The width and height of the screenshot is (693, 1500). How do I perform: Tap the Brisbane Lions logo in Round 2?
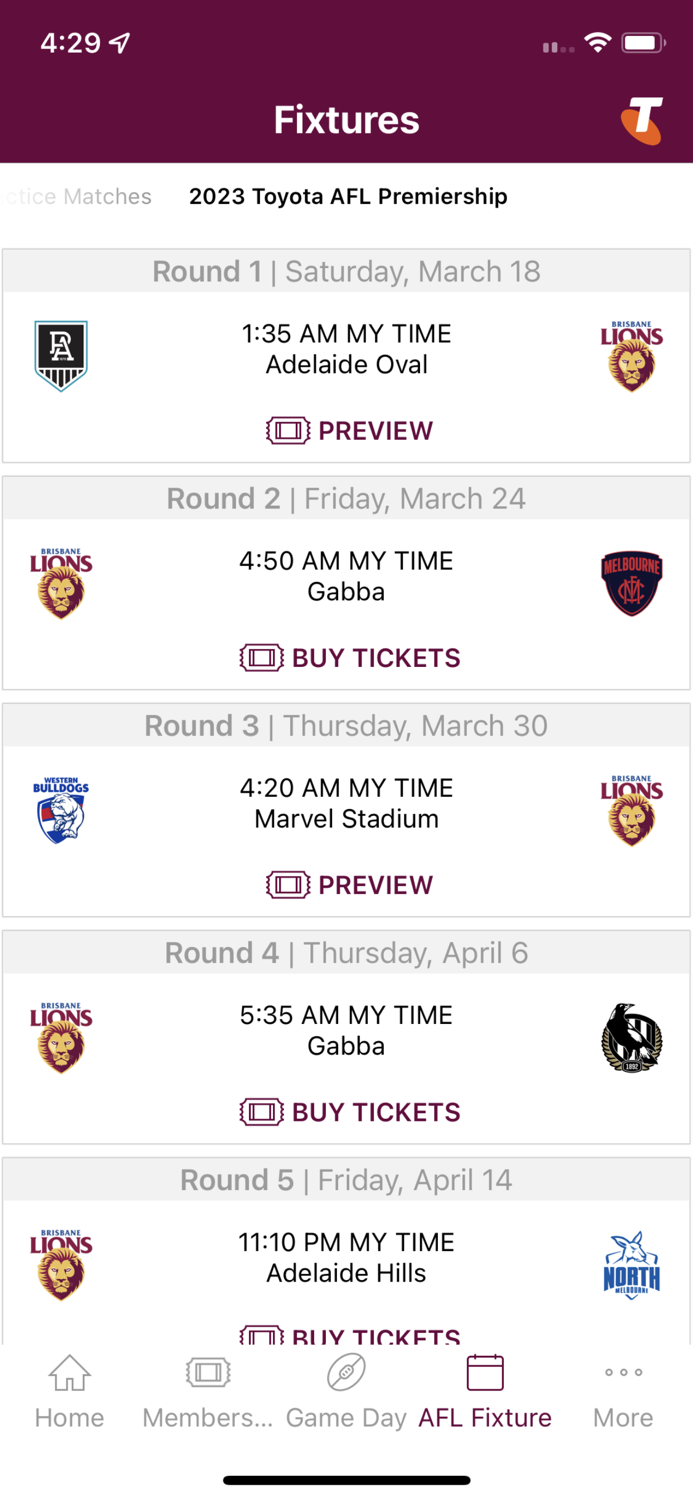[61, 583]
